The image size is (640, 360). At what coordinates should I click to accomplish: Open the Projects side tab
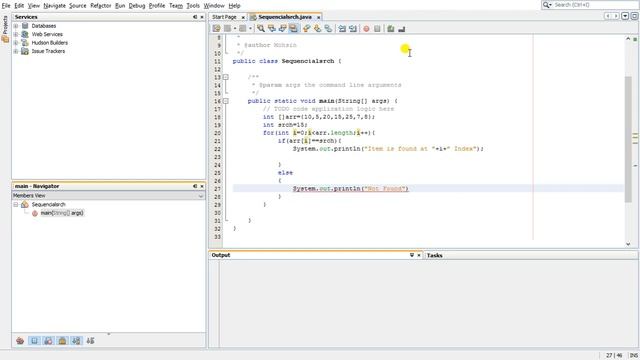coord(5,29)
